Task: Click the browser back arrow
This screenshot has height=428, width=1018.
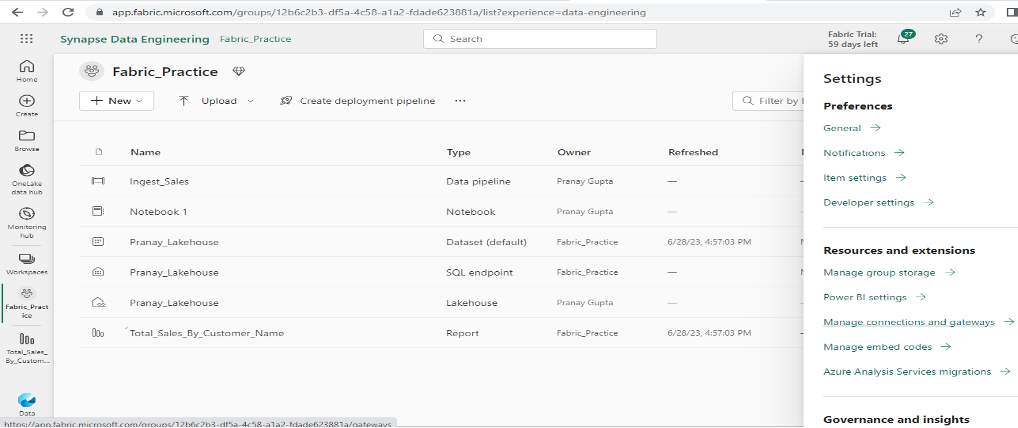Action: pos(17,12)
